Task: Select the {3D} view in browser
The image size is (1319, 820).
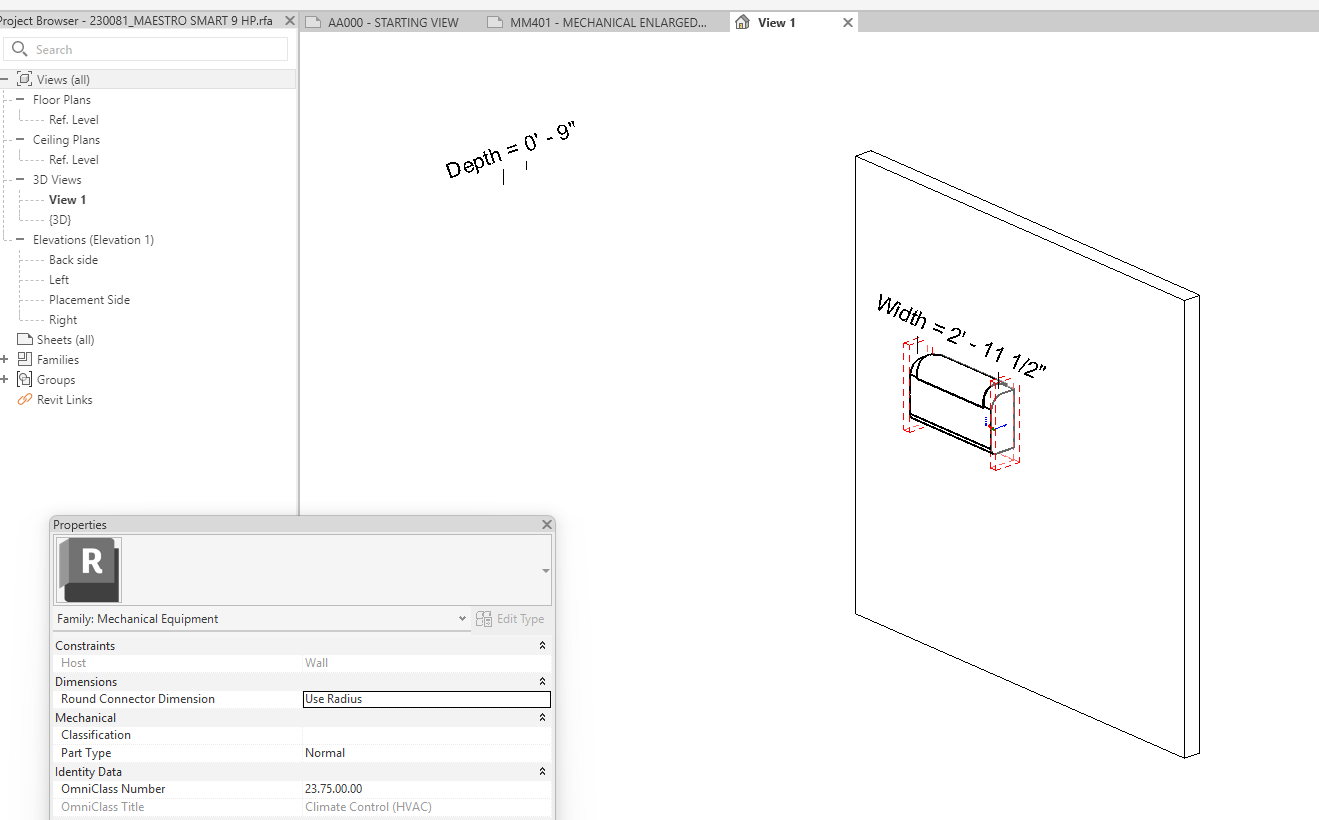Action: coord(60,219)
